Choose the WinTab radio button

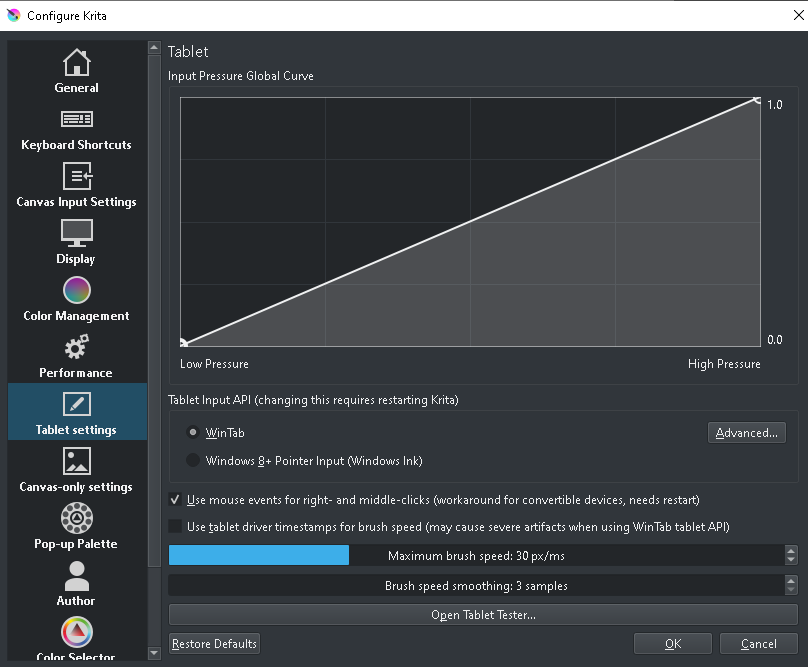pos(193,432)
